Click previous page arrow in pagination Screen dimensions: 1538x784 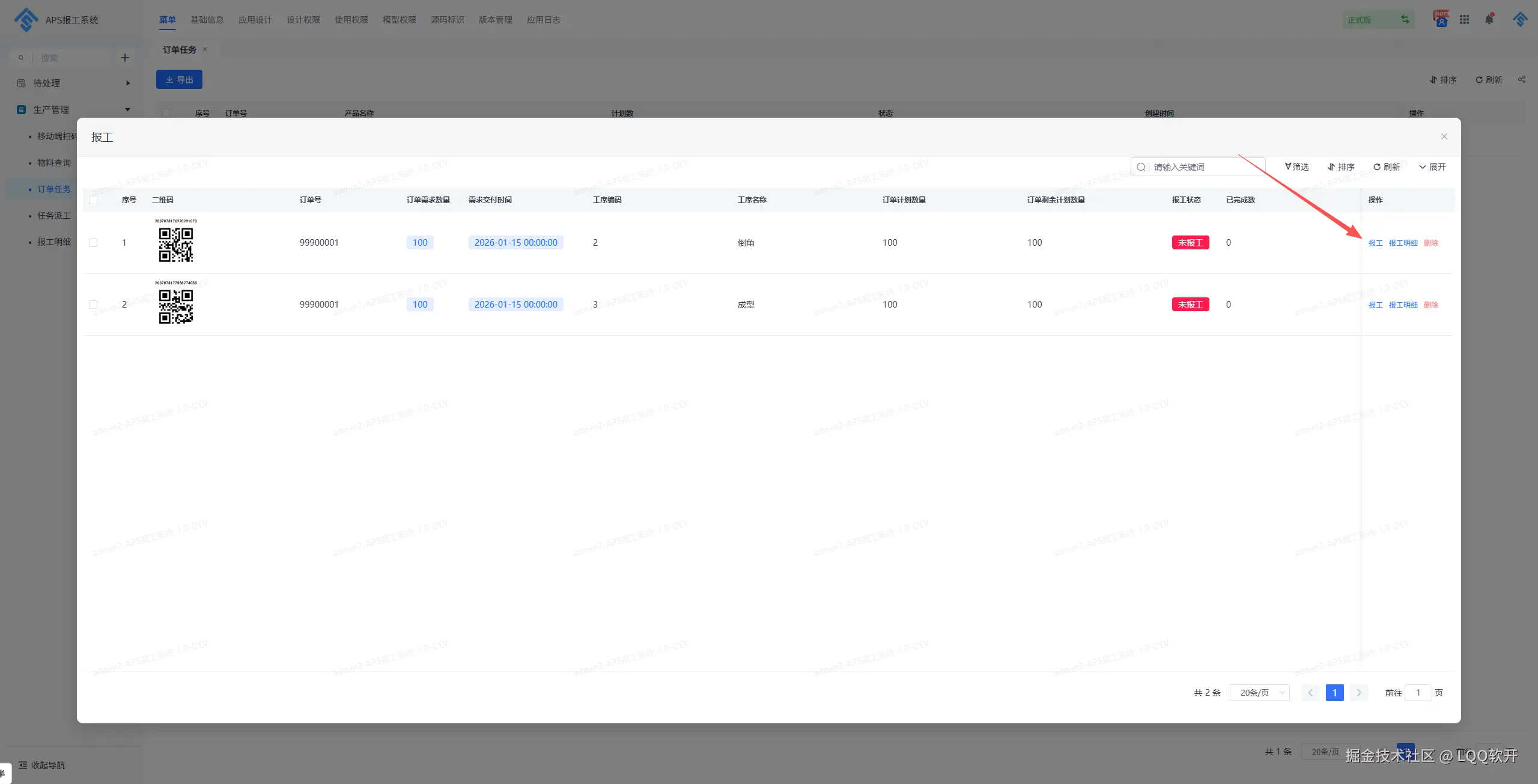click(x=1310, y=693)
